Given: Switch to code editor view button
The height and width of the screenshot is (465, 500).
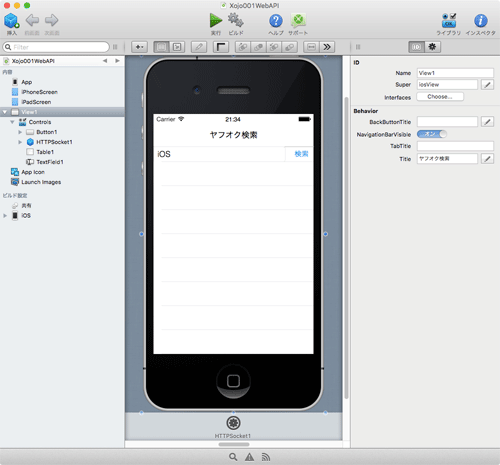Looking at the screenshot, I should pyautogui.click(x=177, y=47).
